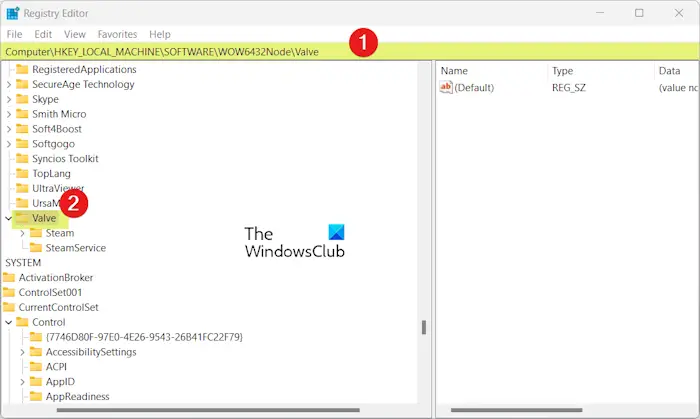
Task: Click the values pane horizontal scrollbar
Action: pos(516,410)
